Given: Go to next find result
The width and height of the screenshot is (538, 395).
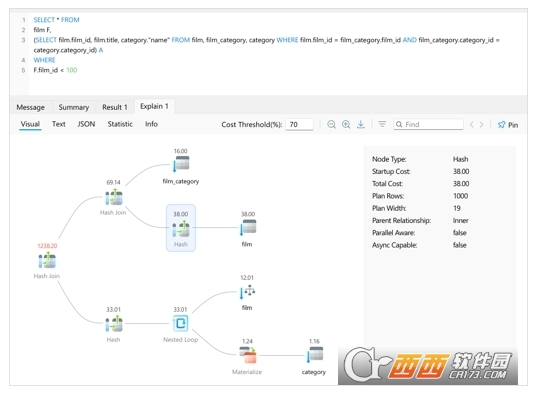Looking at the screenshot, I should click(x=481, y=125).
